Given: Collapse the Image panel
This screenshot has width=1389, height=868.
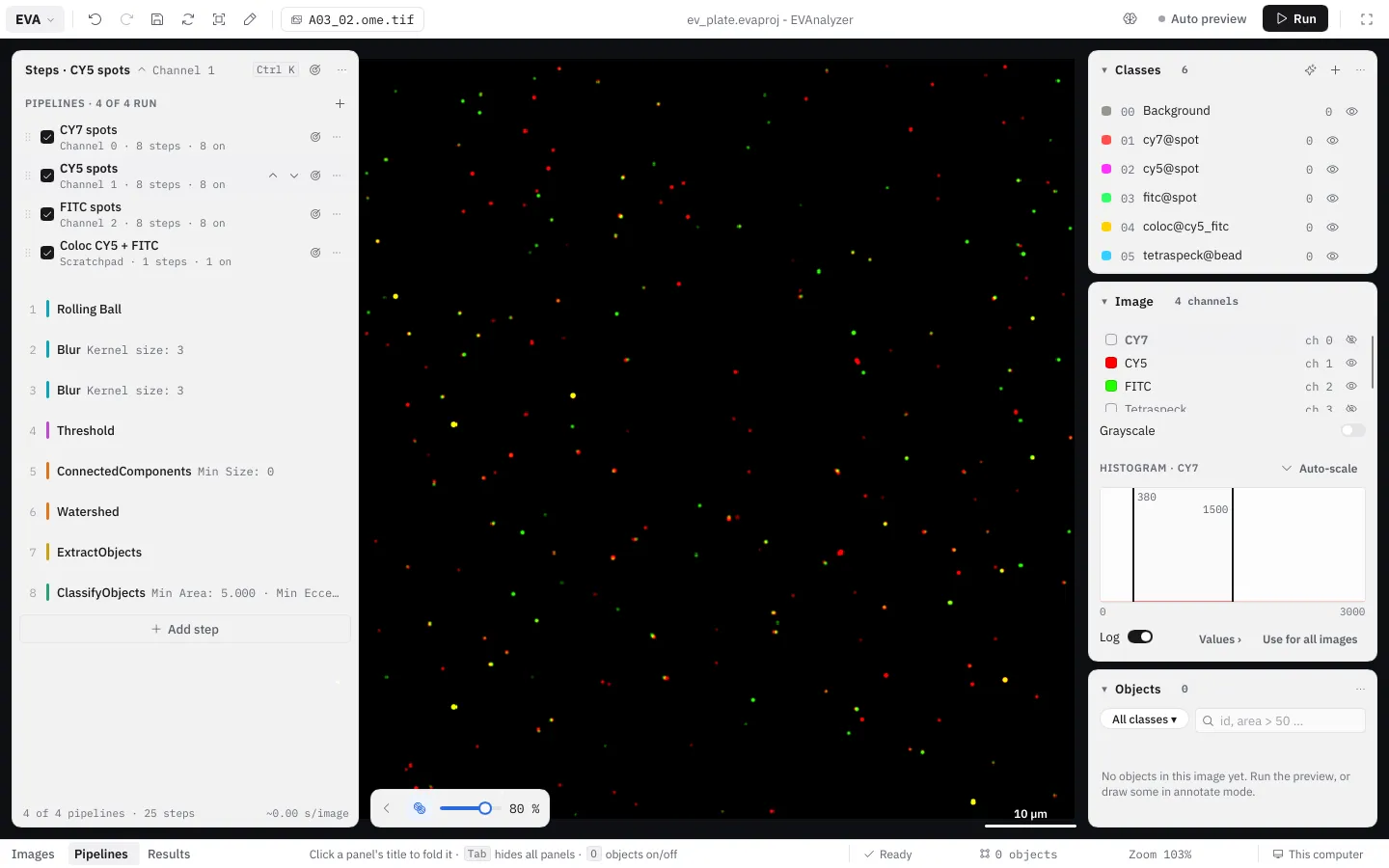Looking at the screenshot, I should tap(1104, 302).
